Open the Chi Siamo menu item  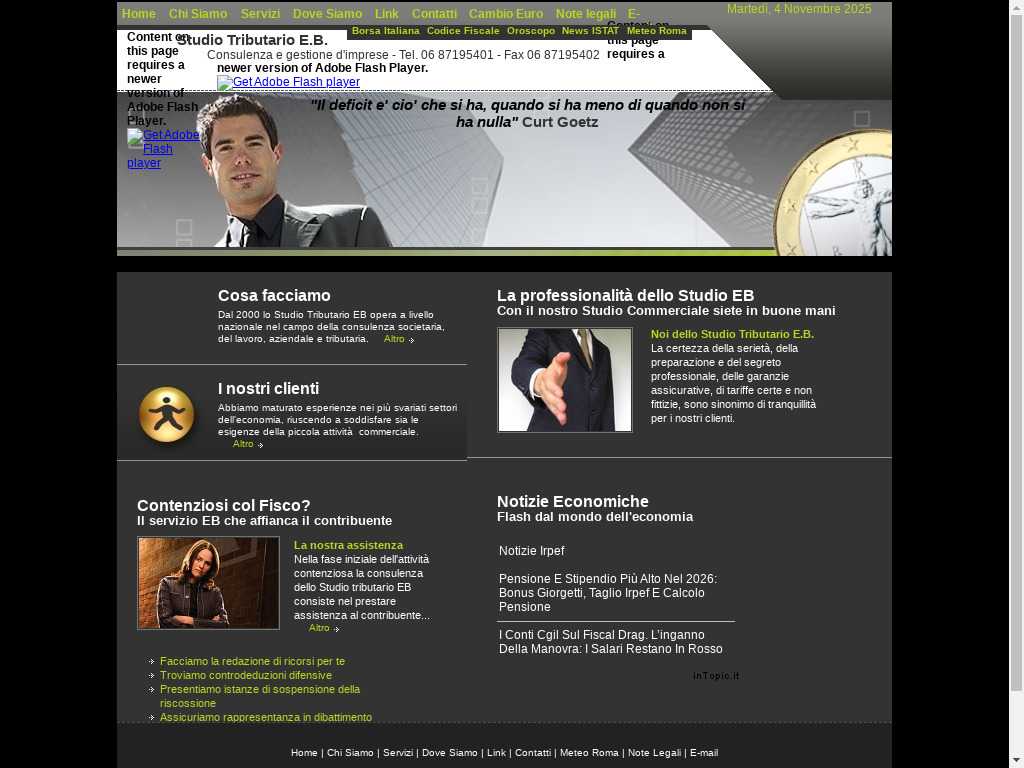click(198, 14)
